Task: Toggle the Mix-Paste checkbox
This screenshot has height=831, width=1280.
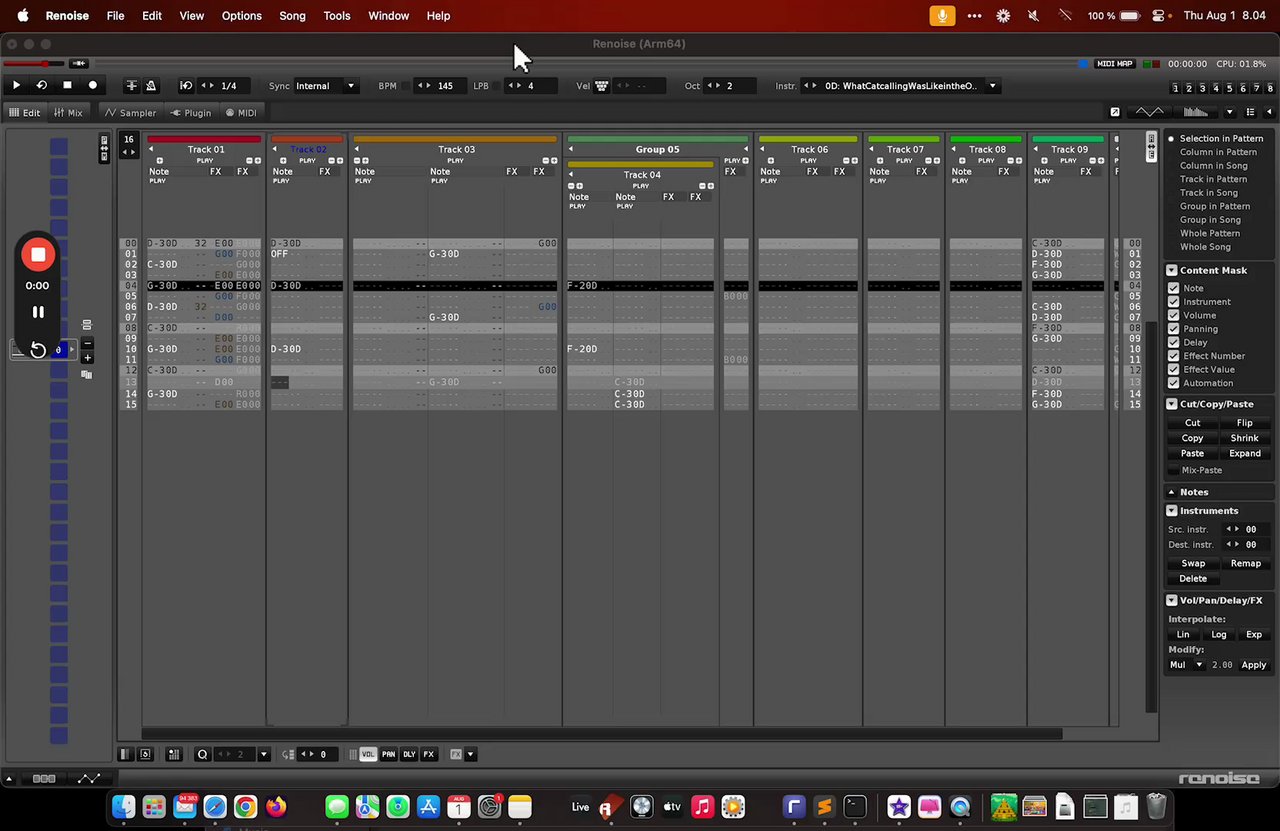Action: 1174,470
